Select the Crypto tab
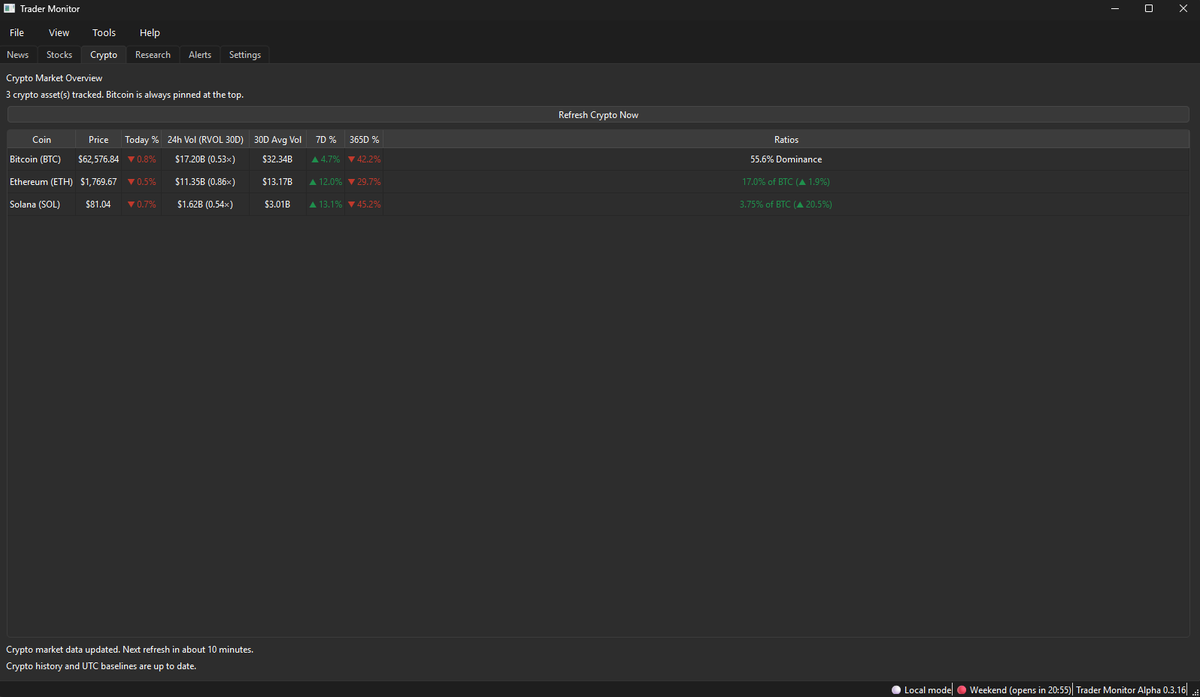This screenshot has width=1200, height=697. pos(103,55)
